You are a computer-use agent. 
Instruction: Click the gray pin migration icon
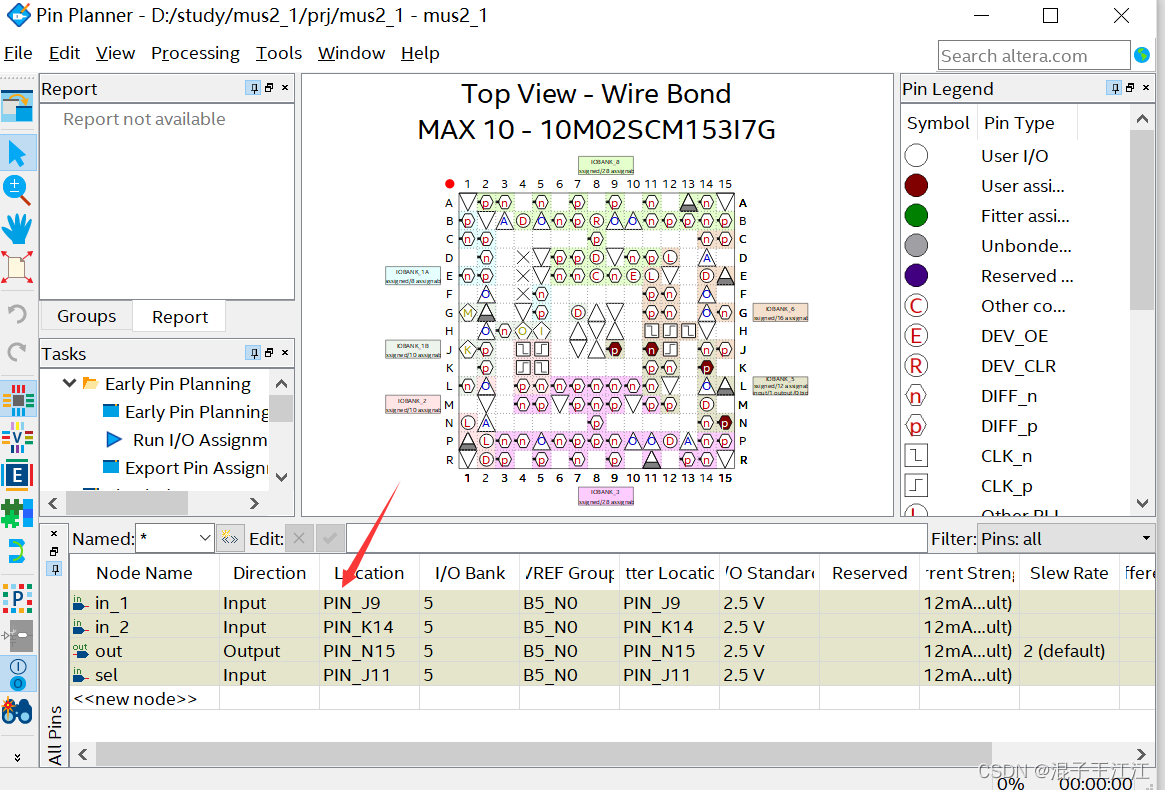tap(18, 636)
